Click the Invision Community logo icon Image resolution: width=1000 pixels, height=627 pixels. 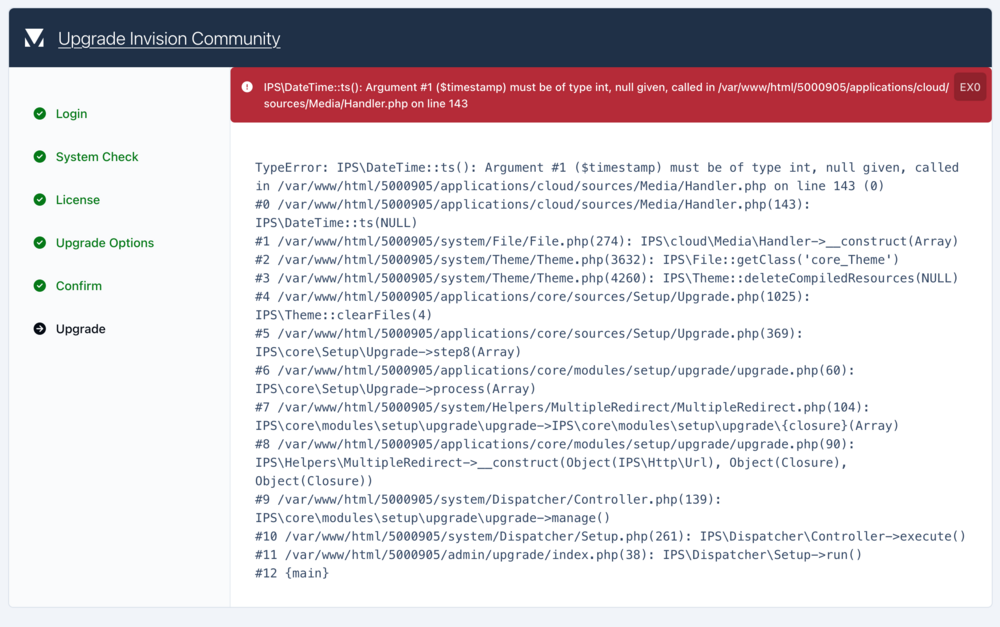tap(34, 38)
